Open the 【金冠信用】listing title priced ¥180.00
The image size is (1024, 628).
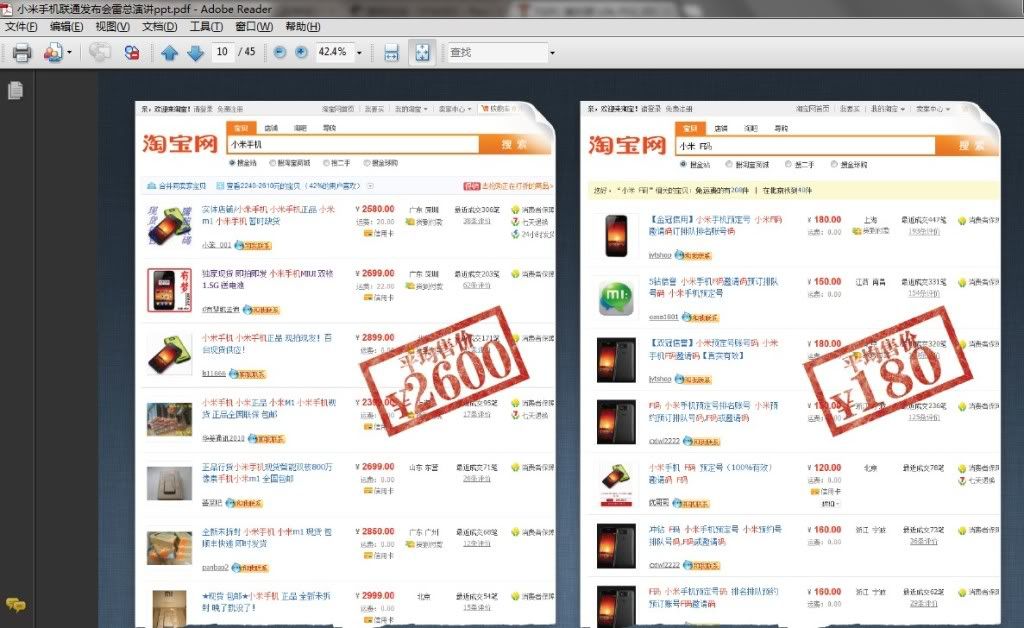[x=715, y=225]
